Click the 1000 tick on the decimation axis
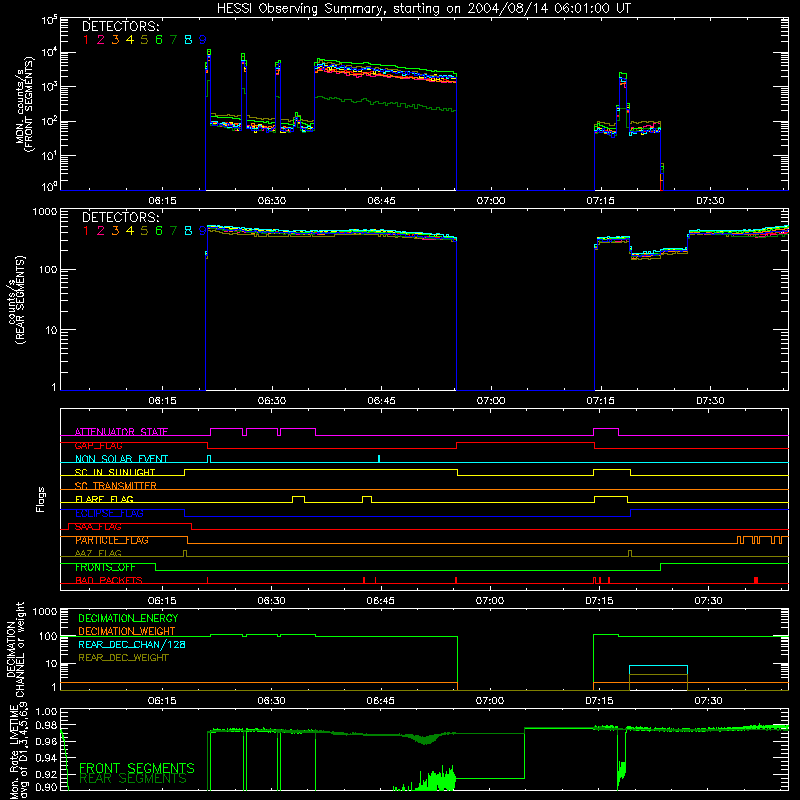Viewport: 800px width, 800px height. pos(45,612)
